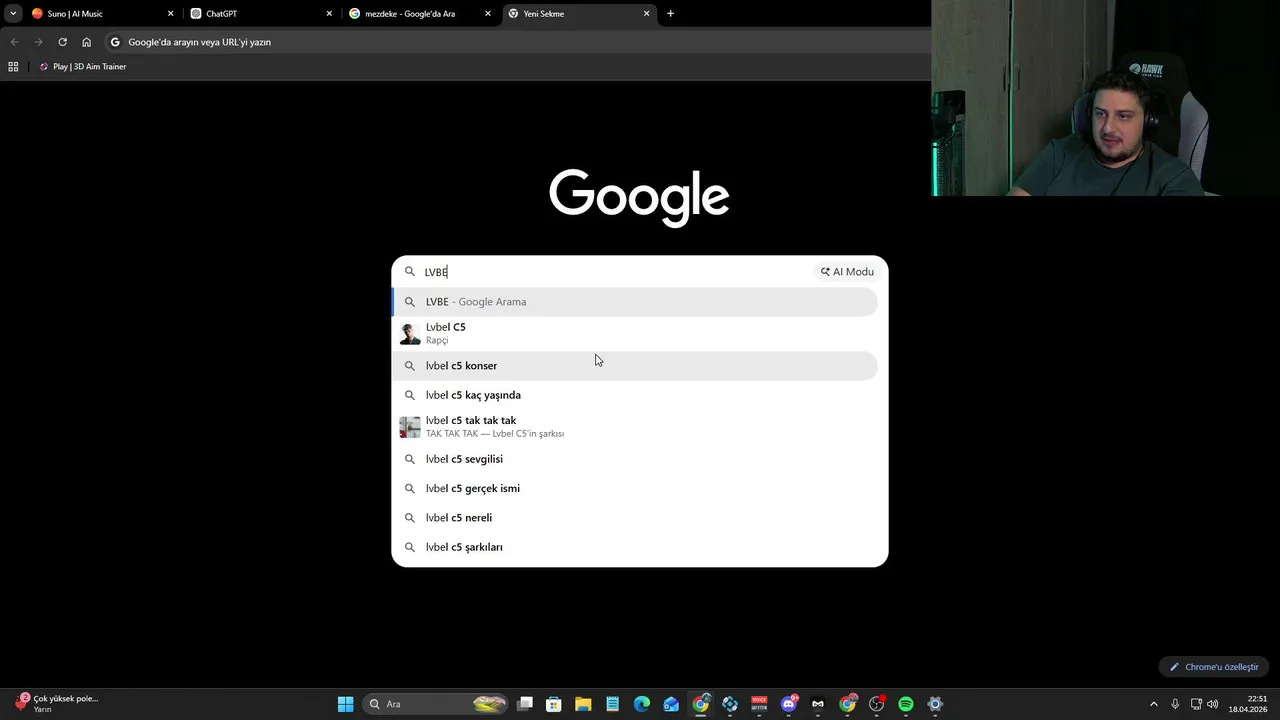The image size is (1280, 720).
Task: Switch to the mezdeke Google search tab
Action: pos(420,14)
